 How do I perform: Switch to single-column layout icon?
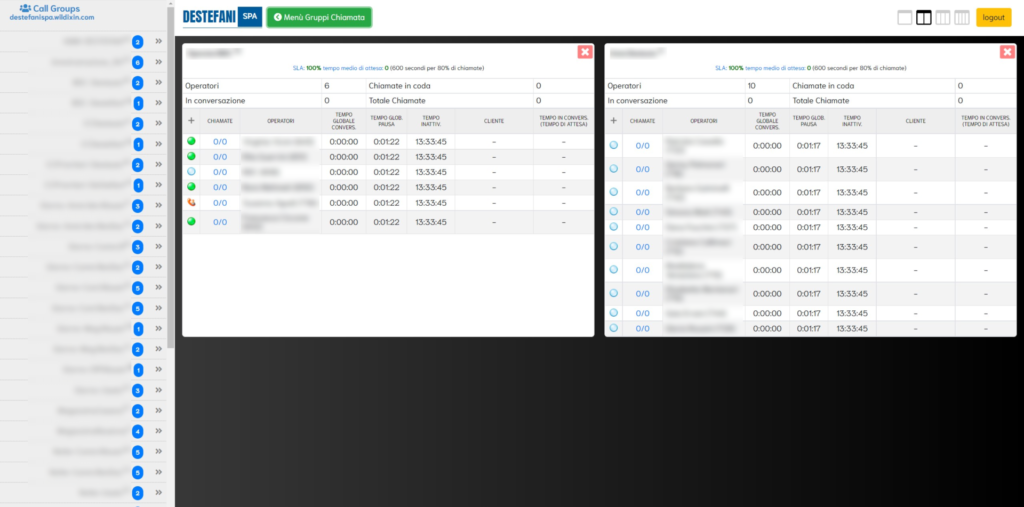click(905, 17)
